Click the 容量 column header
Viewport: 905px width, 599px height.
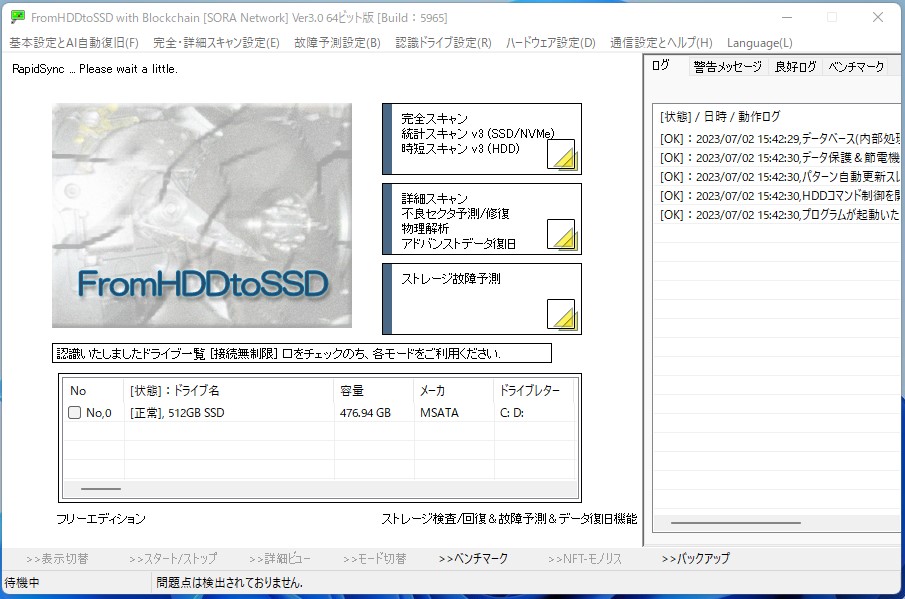[x=373, y=391]
